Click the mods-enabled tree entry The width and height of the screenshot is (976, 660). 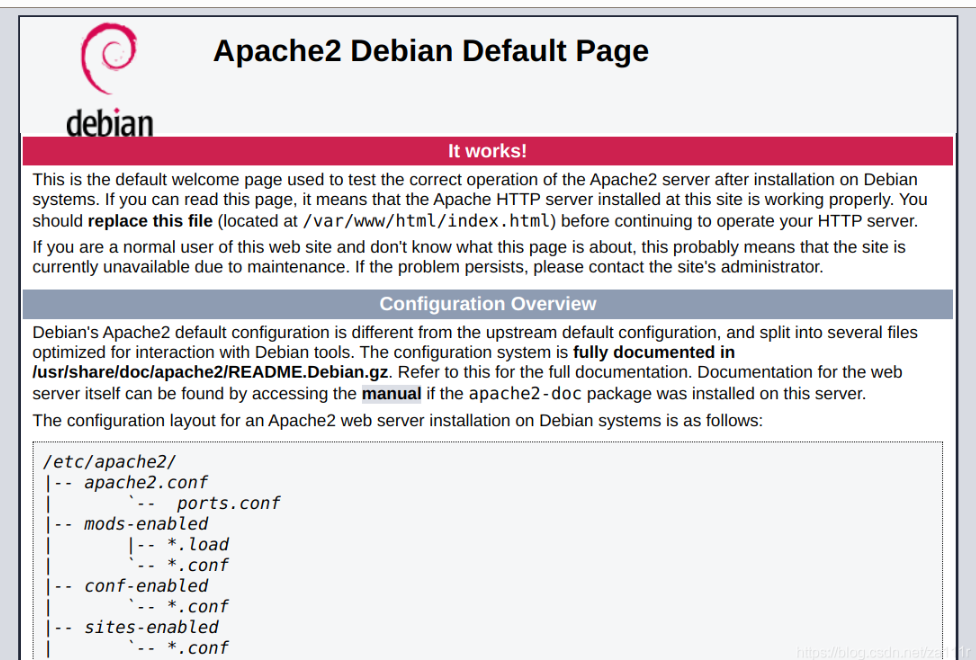(x=146, y=524)
